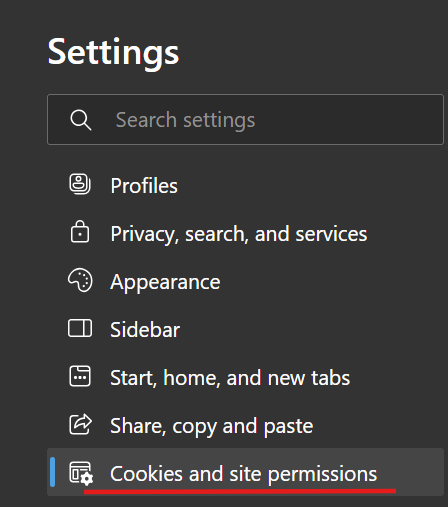Click the magnifying glass search icon
The image size is (448, 507).
click(81, 120)
